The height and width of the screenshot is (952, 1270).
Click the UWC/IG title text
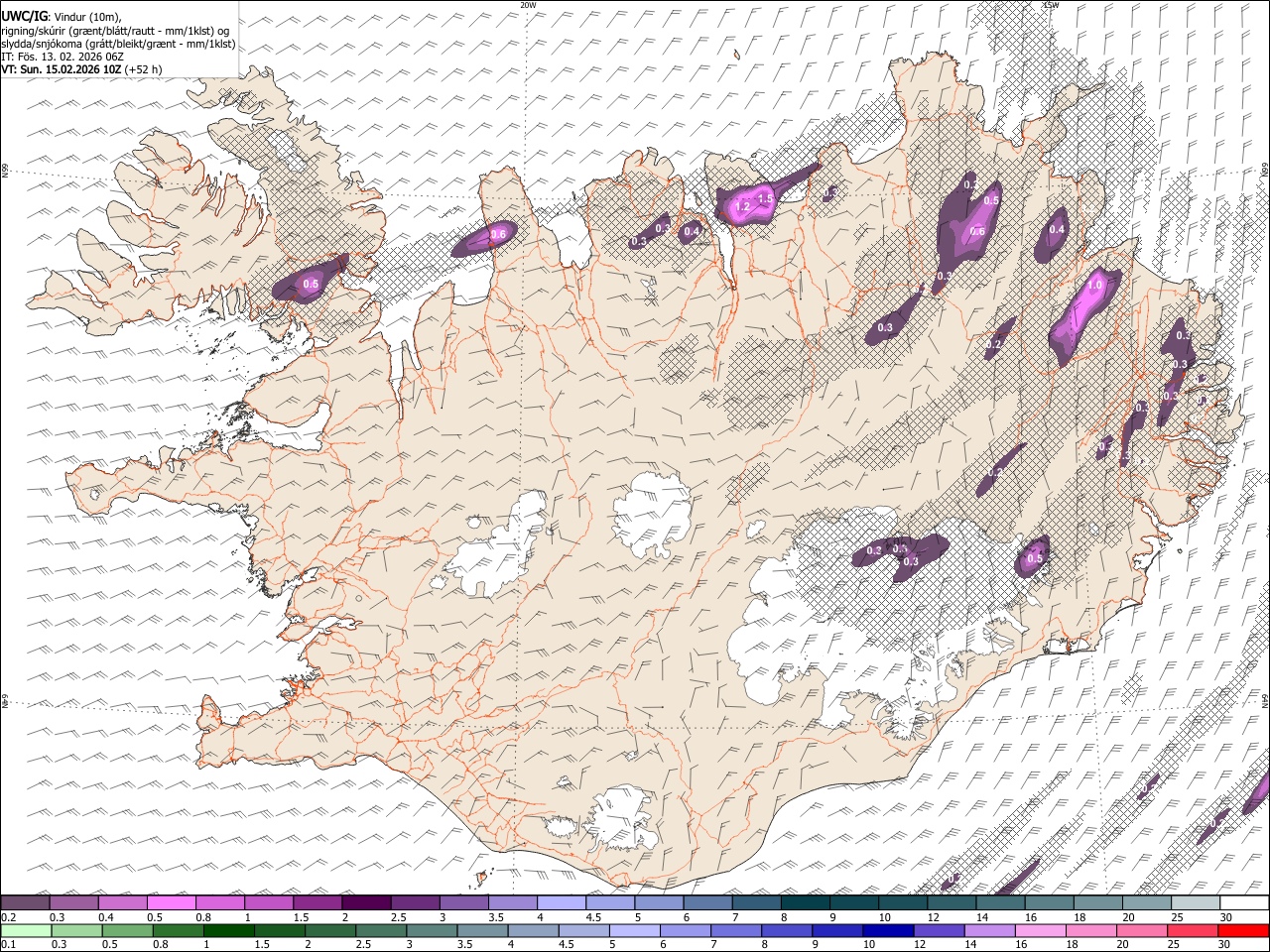24,16
